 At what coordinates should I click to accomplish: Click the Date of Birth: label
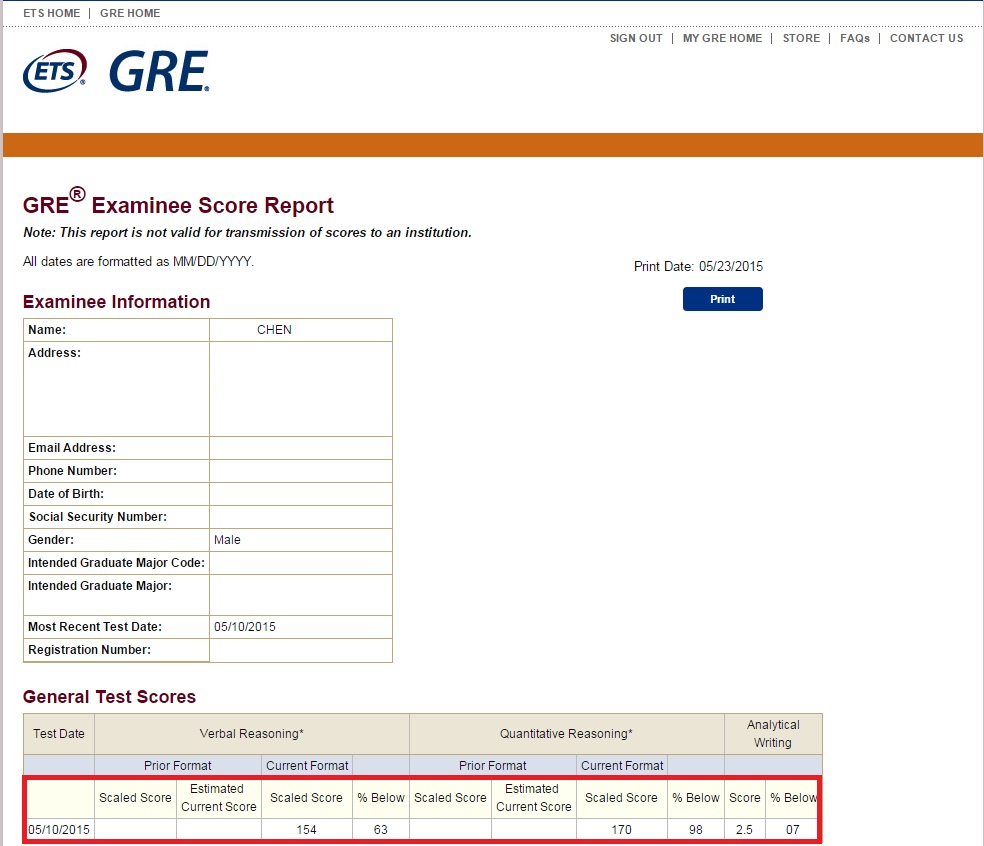pos(66,494)
